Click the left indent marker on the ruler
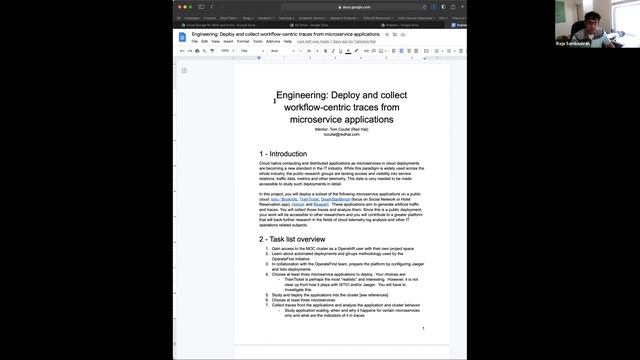640x360 pixels. 259,58
